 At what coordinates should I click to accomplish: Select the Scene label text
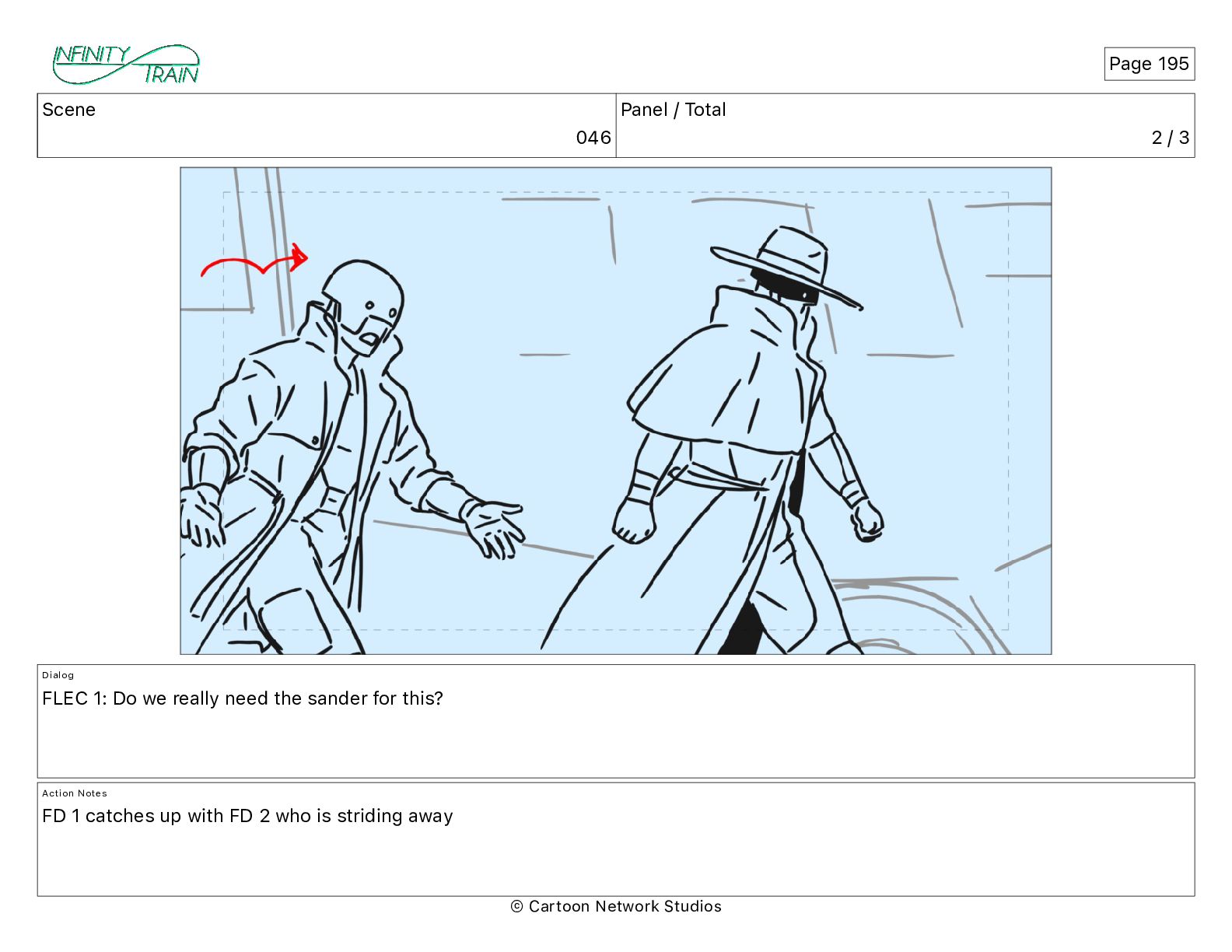coord(69,110)
